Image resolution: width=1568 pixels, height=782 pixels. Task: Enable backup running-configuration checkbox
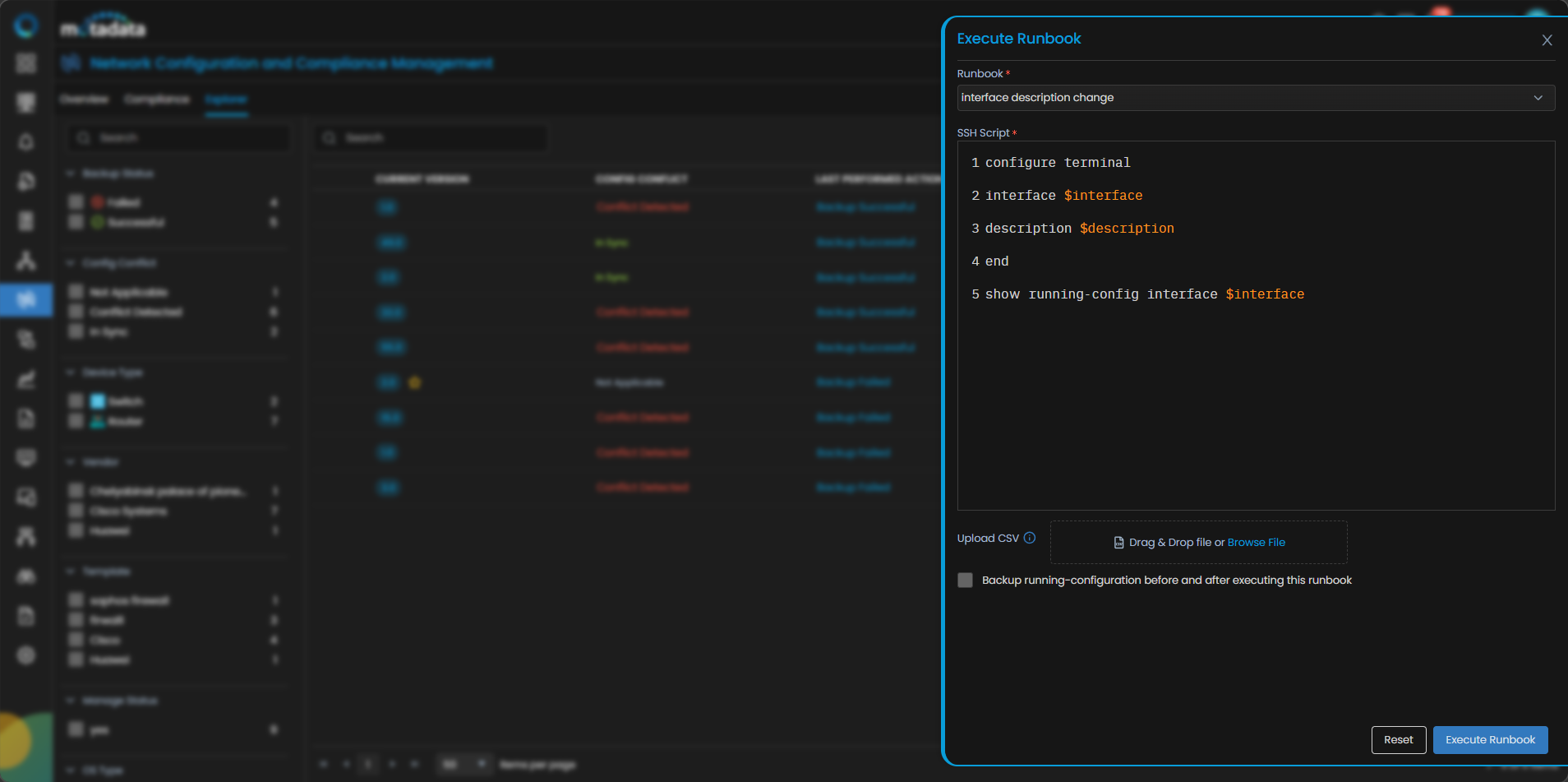pyautogui.click(x=966, y=581)
